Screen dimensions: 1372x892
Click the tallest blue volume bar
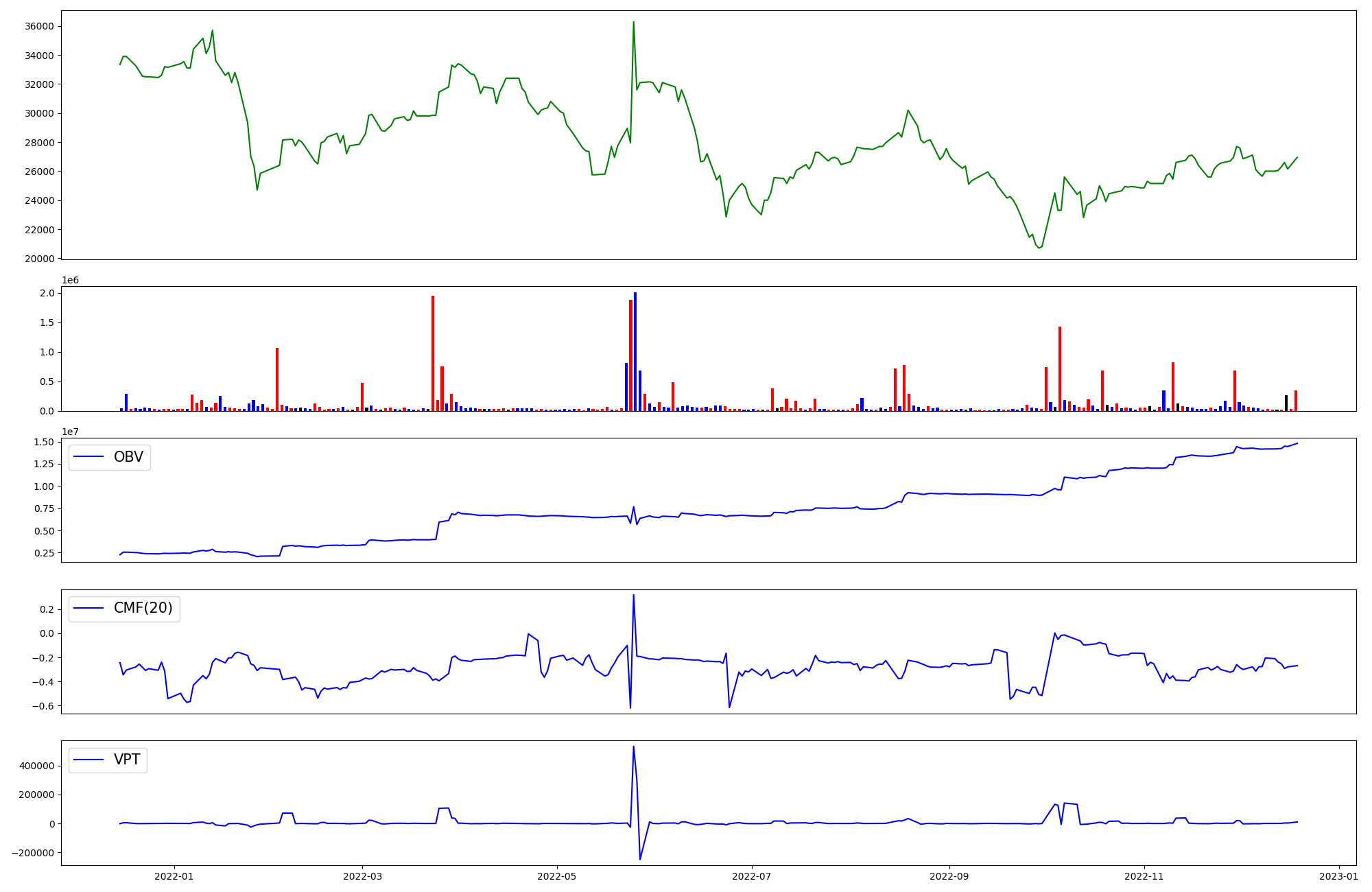(x=635, y=351)
